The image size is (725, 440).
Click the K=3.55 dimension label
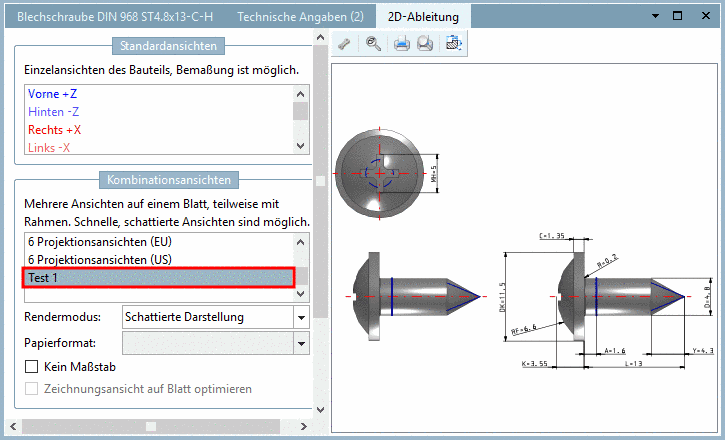[x=535, y=364]
